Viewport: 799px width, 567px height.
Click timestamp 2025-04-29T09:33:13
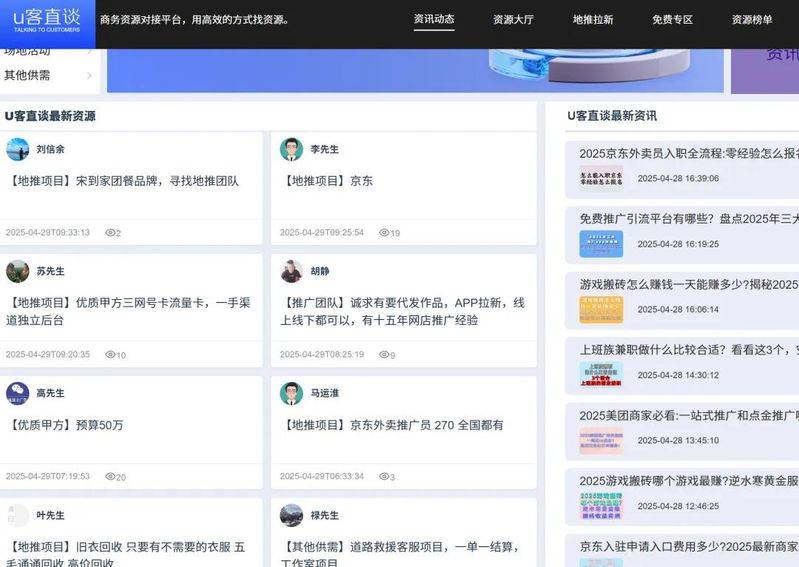[48, 233]
